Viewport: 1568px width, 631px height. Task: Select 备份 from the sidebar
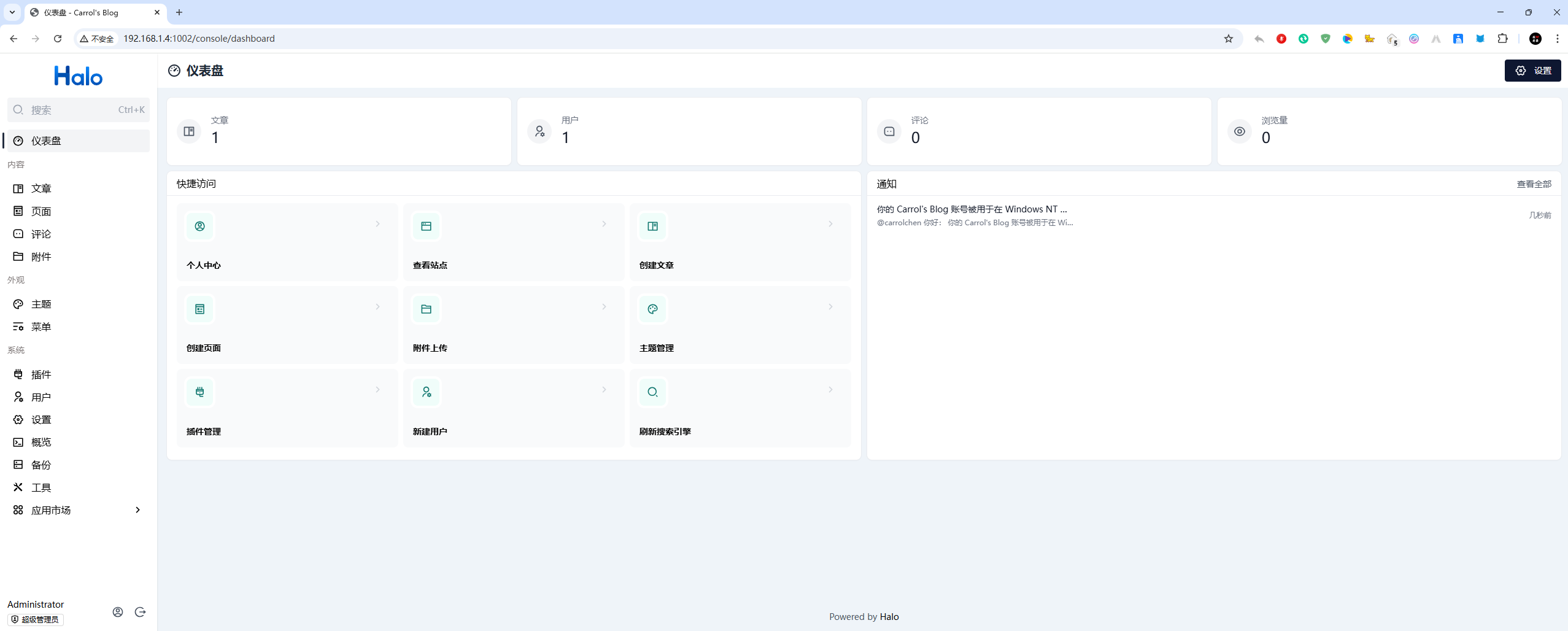[41, 465]
